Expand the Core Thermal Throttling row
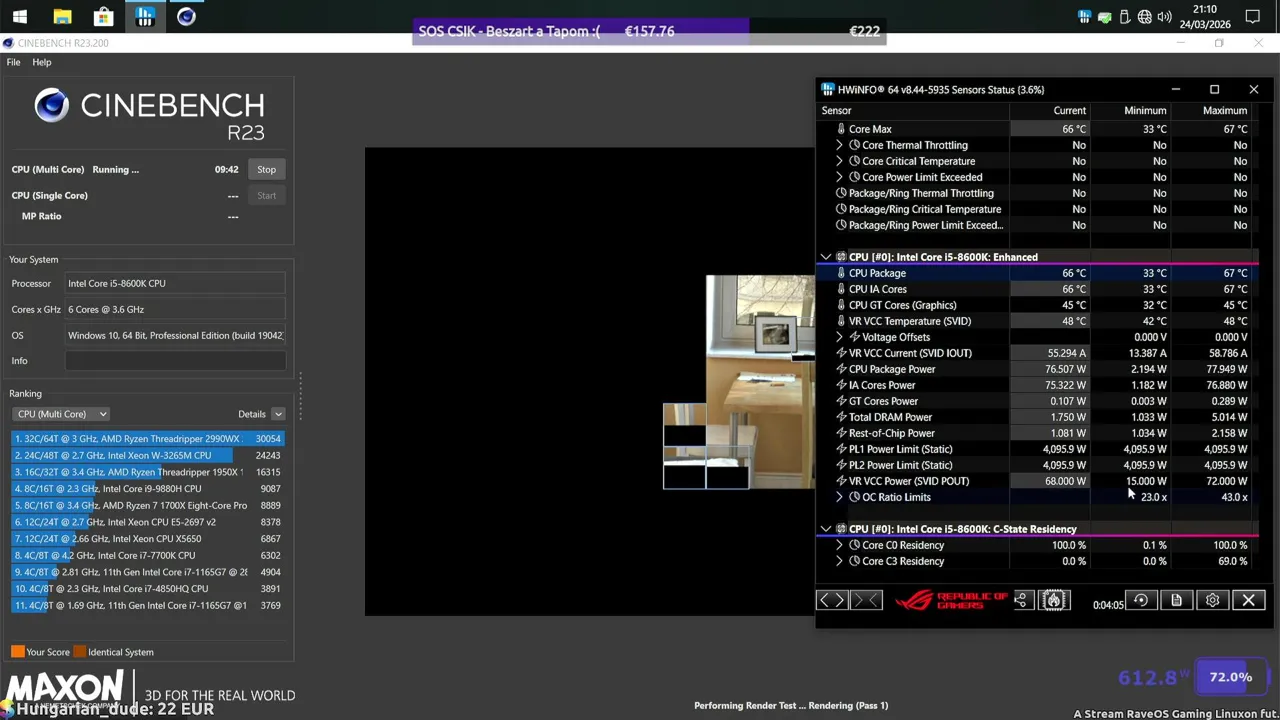 coord(840,145)
